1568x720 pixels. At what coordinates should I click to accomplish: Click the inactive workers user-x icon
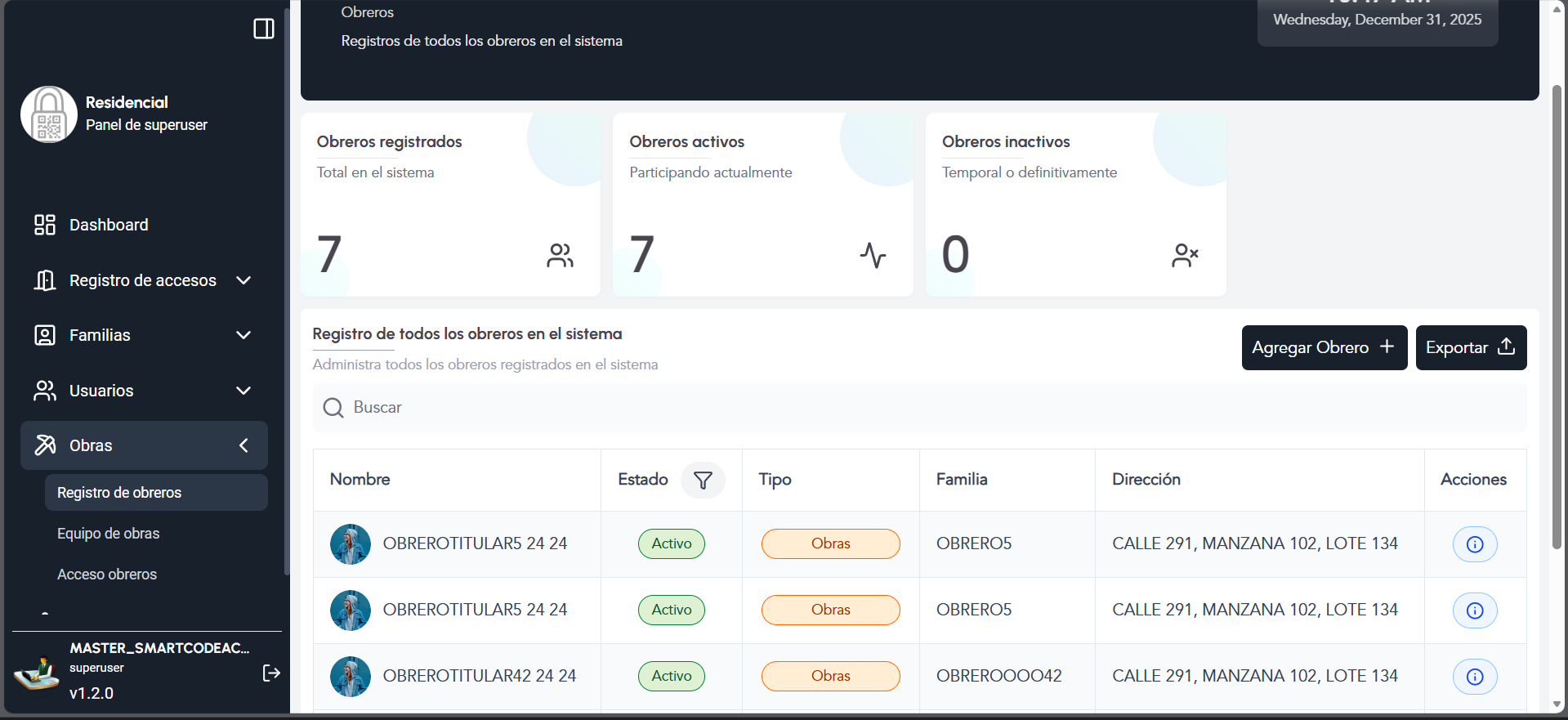point(1184,256)
